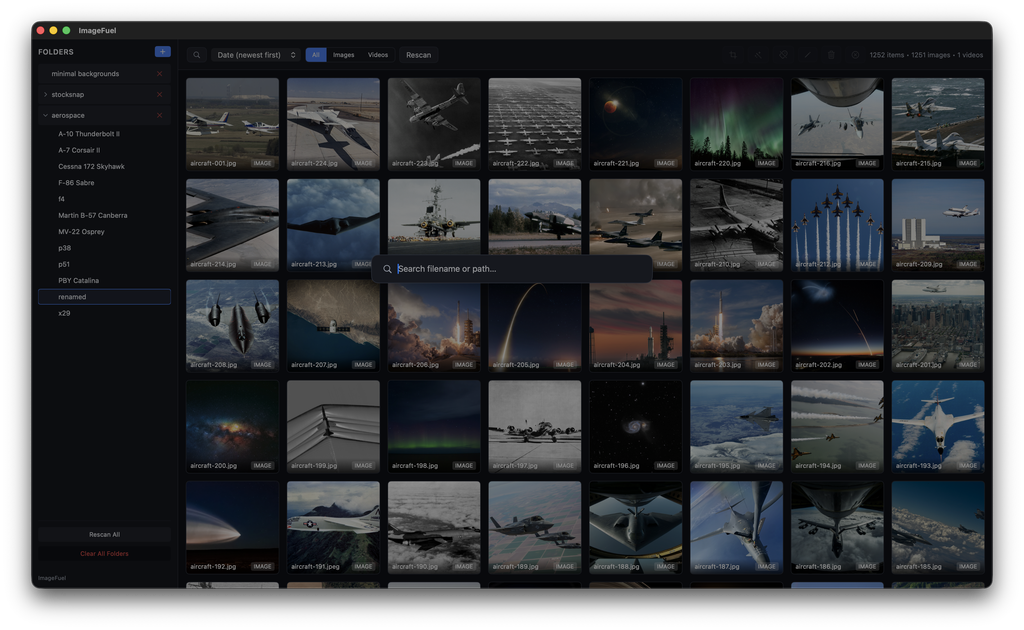The width and height of the screenshot is (1024, 630).
Task: Open thumbnail aircraft-203.jpg
Action: coord(737,326)
